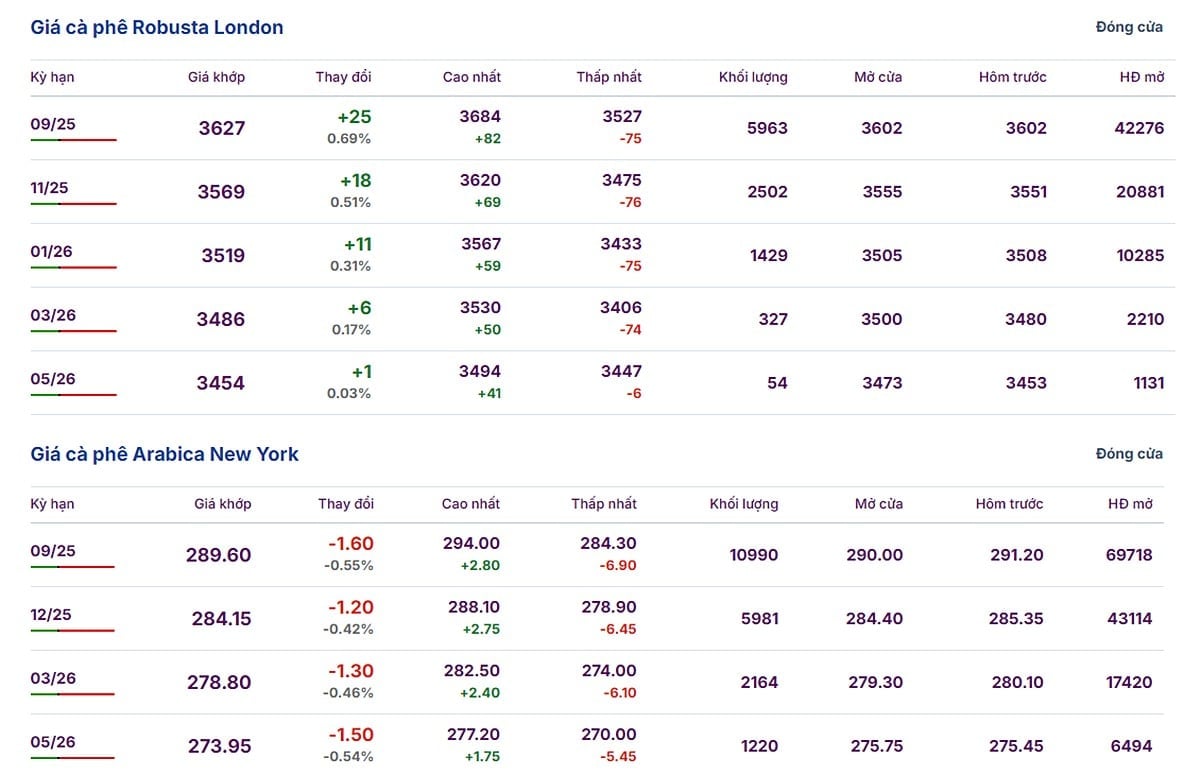This screenshot has width=1200, height=774.
Task: Click the previous day price 3508
Action: (1026, 256)
